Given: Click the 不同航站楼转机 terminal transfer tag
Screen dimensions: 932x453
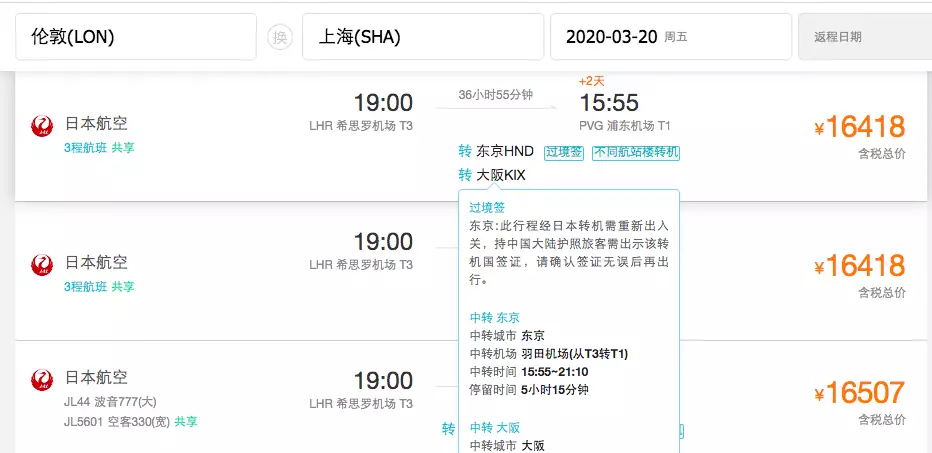Looking at the screenshot, I should (636, 152).
